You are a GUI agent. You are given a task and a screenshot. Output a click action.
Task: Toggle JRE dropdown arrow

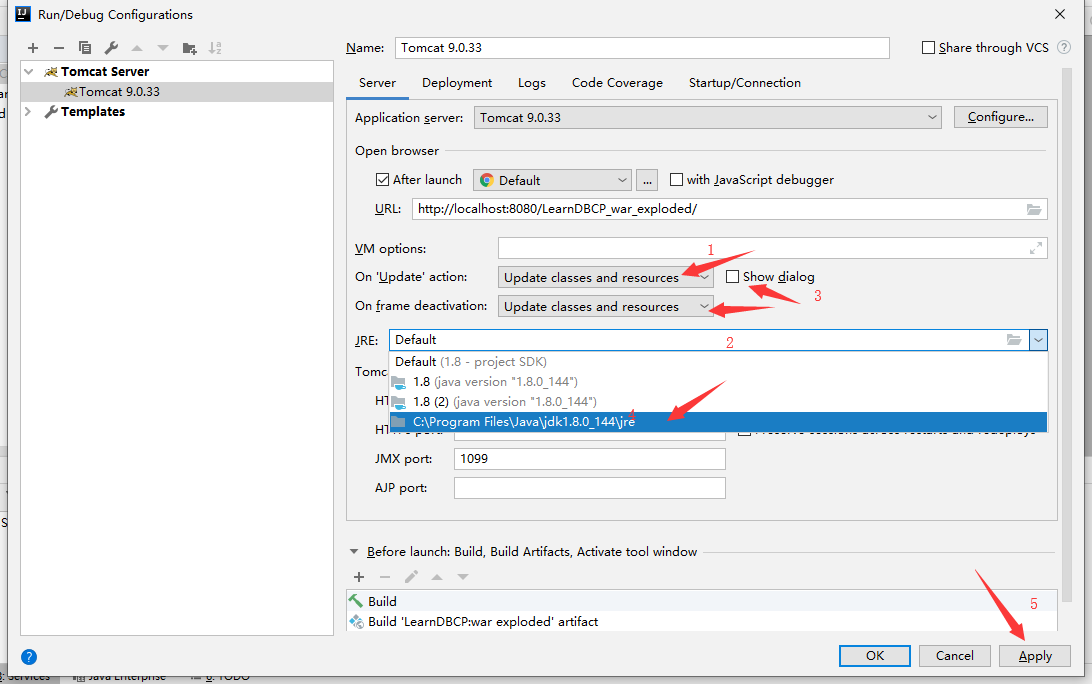(1038, 340)
